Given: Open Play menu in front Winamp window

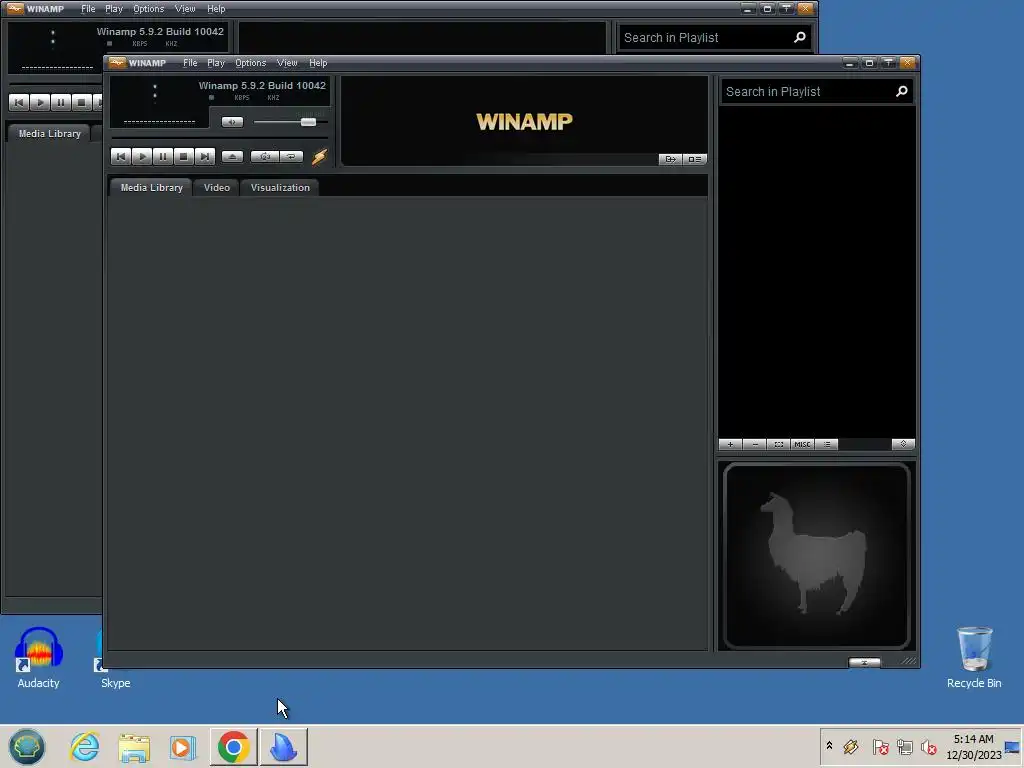Looking at the screenshot, I should 216,63.
